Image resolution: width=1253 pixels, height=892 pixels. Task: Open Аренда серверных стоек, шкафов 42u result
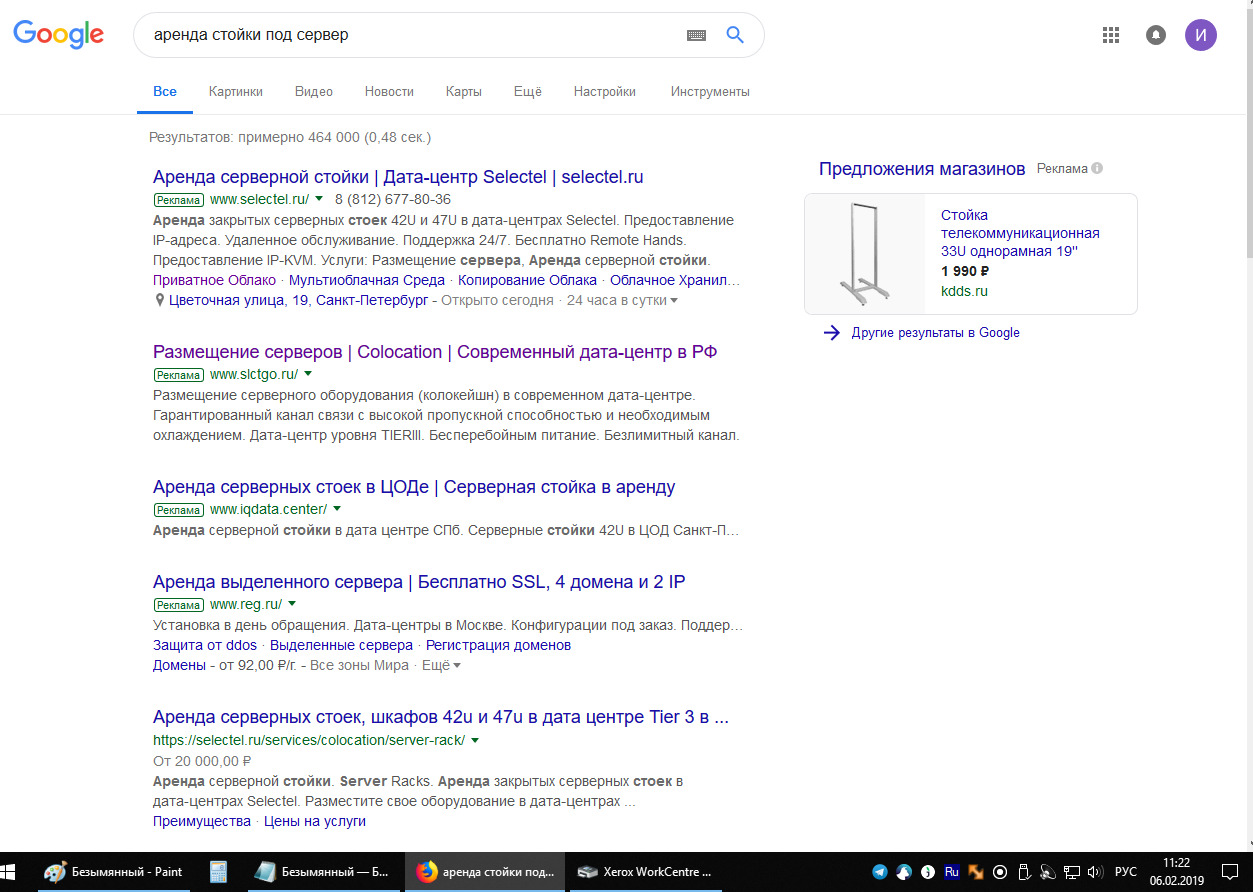pyautogui.click(x=441, y=717)
